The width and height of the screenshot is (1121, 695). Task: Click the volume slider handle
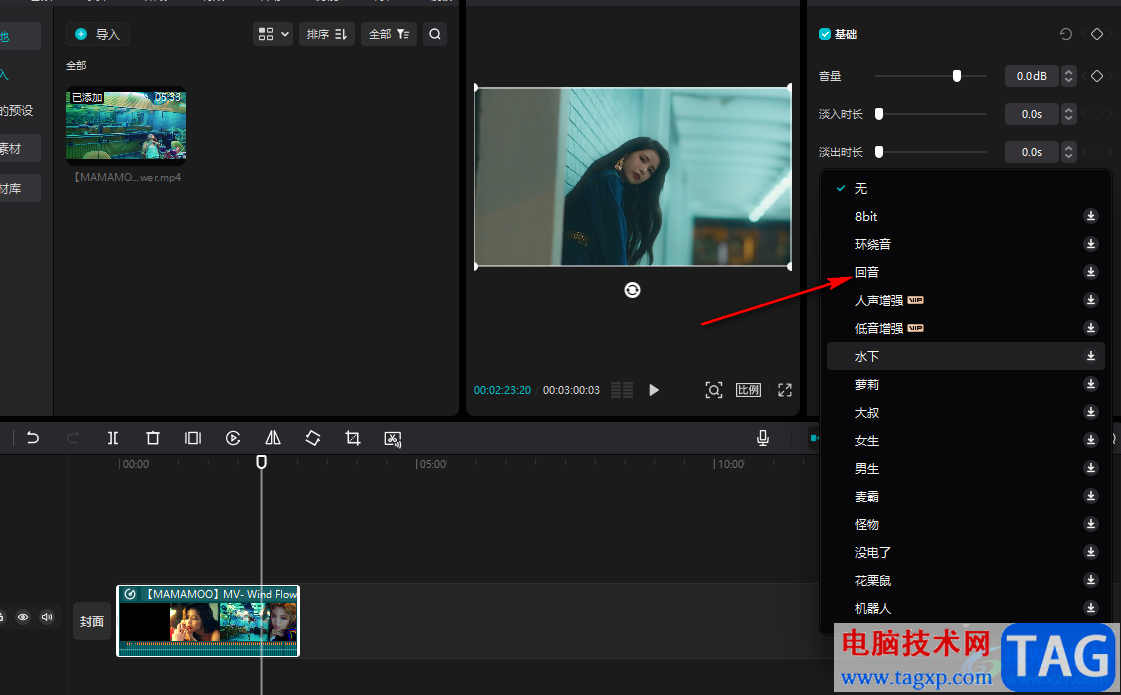point(957,76)
